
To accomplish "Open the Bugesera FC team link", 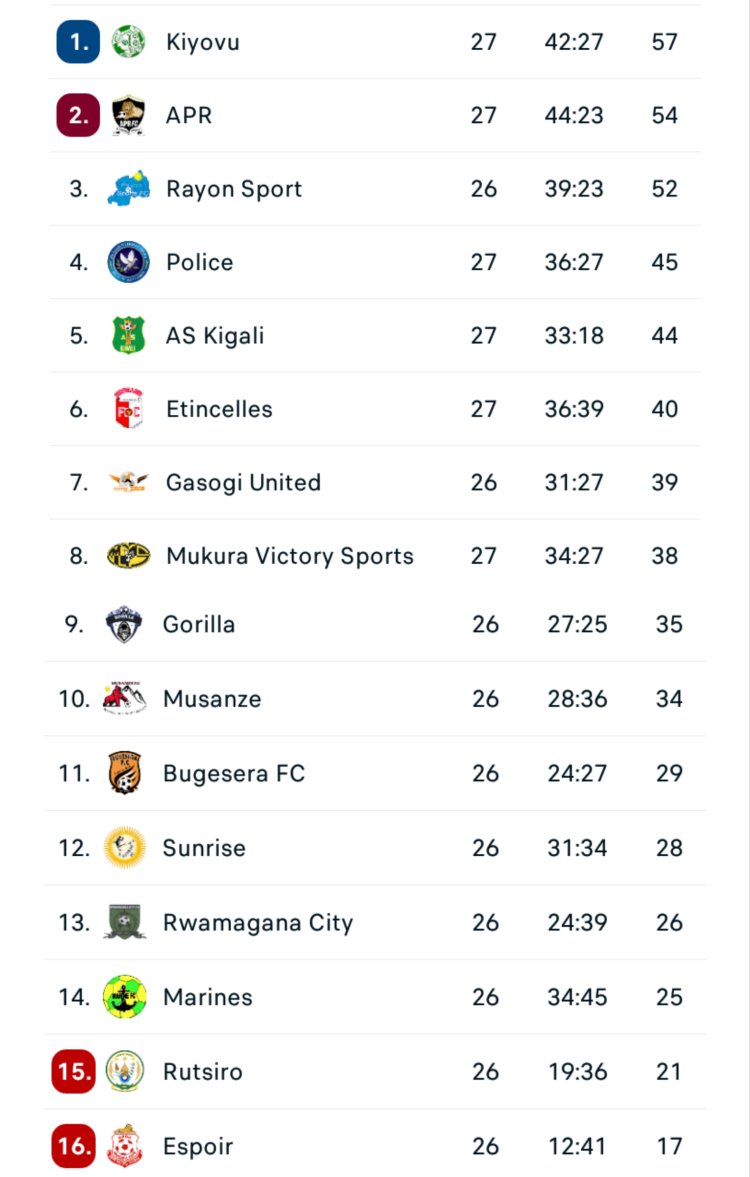I will point(233,773).
